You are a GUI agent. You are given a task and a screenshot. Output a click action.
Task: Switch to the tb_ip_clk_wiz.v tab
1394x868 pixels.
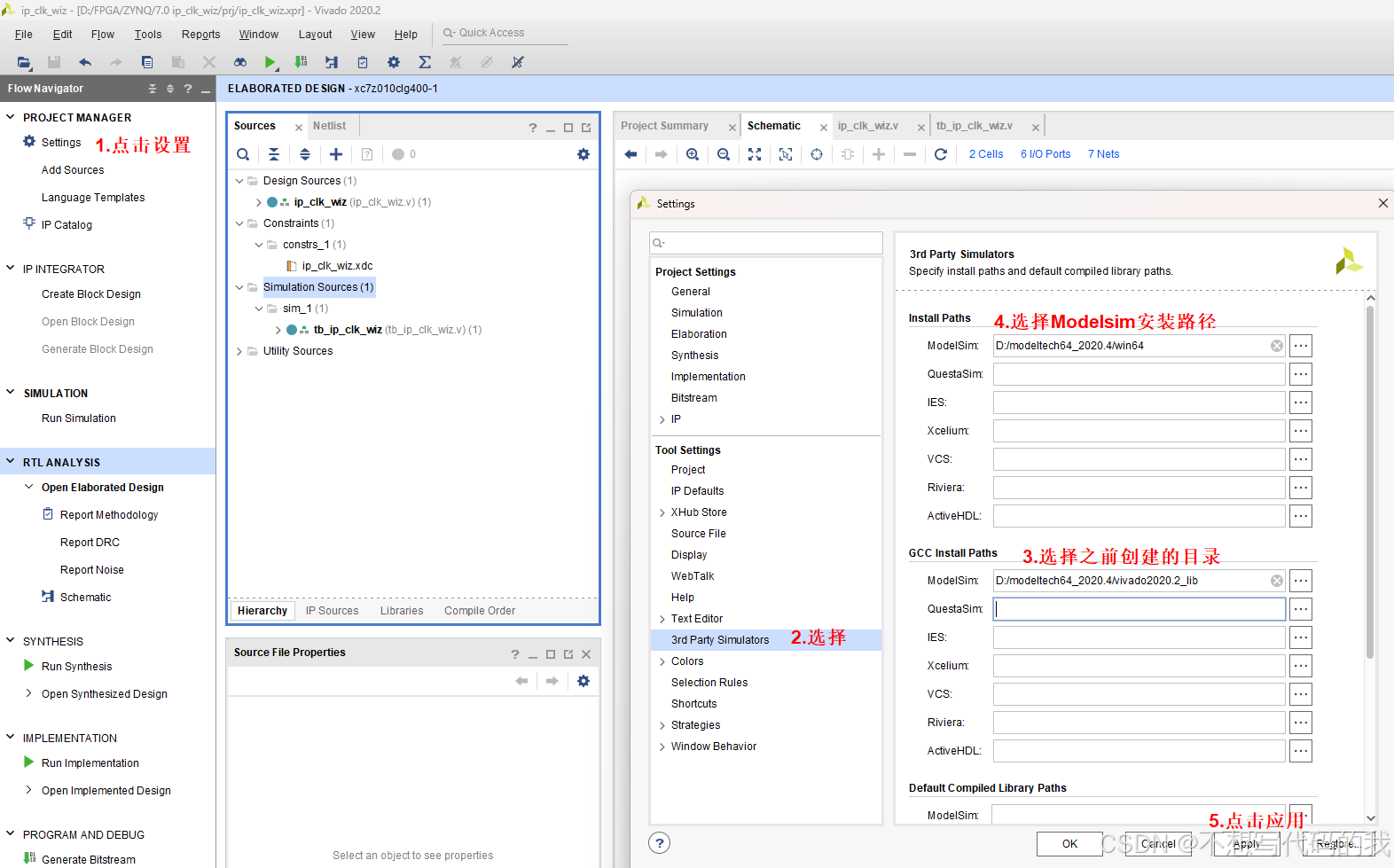(x=974, y=126)
